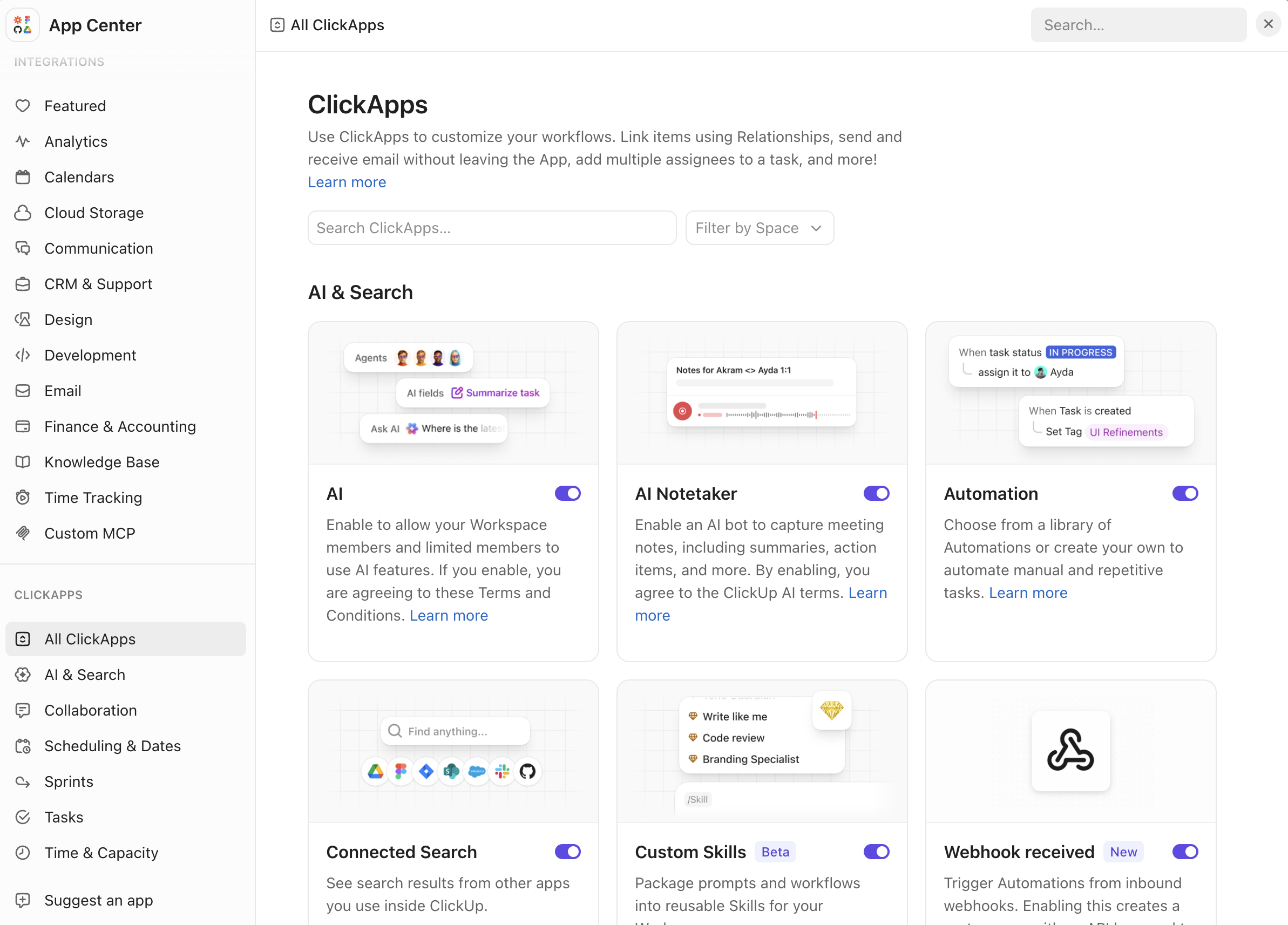Open Learn more link in Automation card
Screen dimensions: 1288x925
(1028, 593)
